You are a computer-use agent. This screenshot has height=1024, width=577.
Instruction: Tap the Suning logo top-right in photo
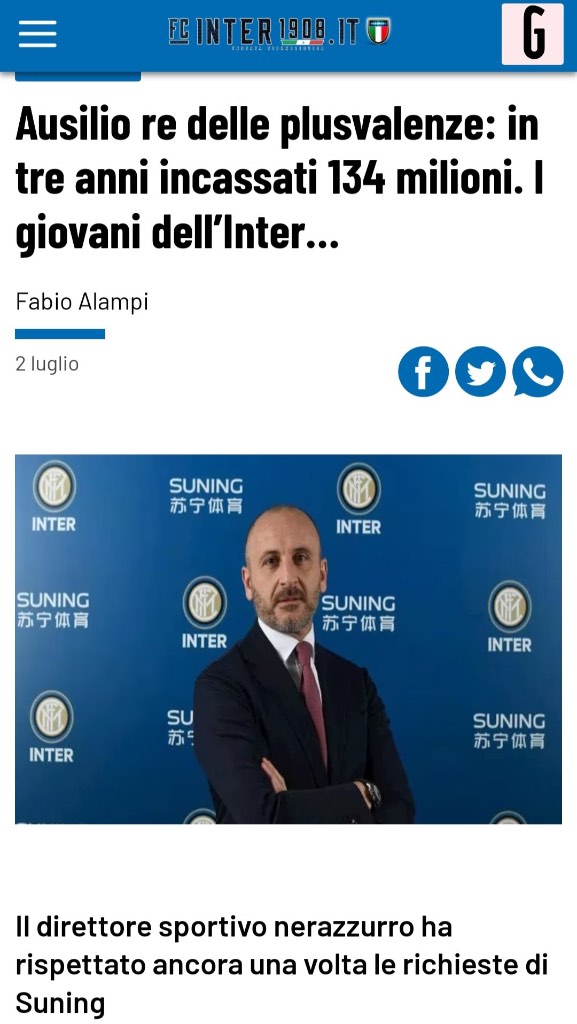(509, 500)
